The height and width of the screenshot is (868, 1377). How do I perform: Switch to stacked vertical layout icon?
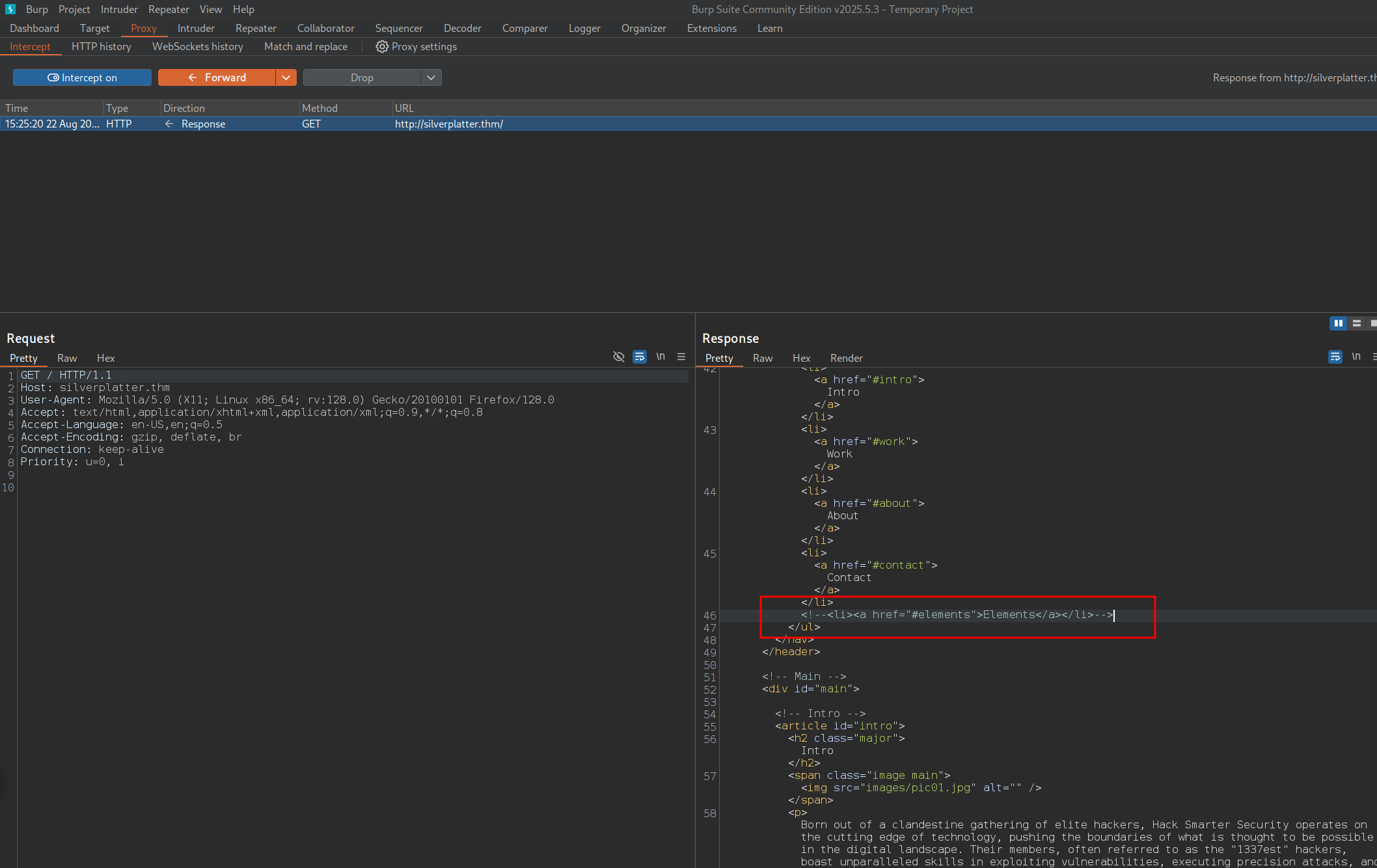[1357, 323]
